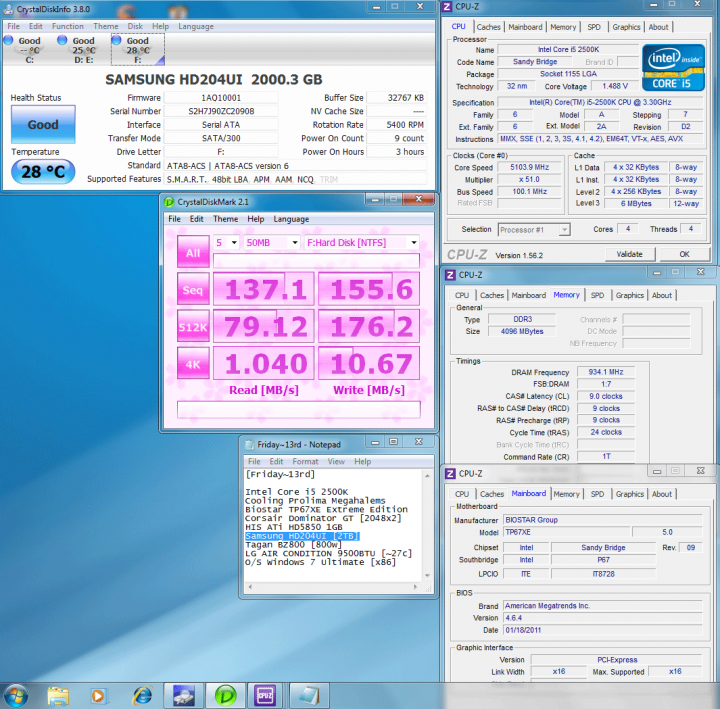Run the 512K benchmark test
This screenshot has height=709, width=720.
[193, 326]
